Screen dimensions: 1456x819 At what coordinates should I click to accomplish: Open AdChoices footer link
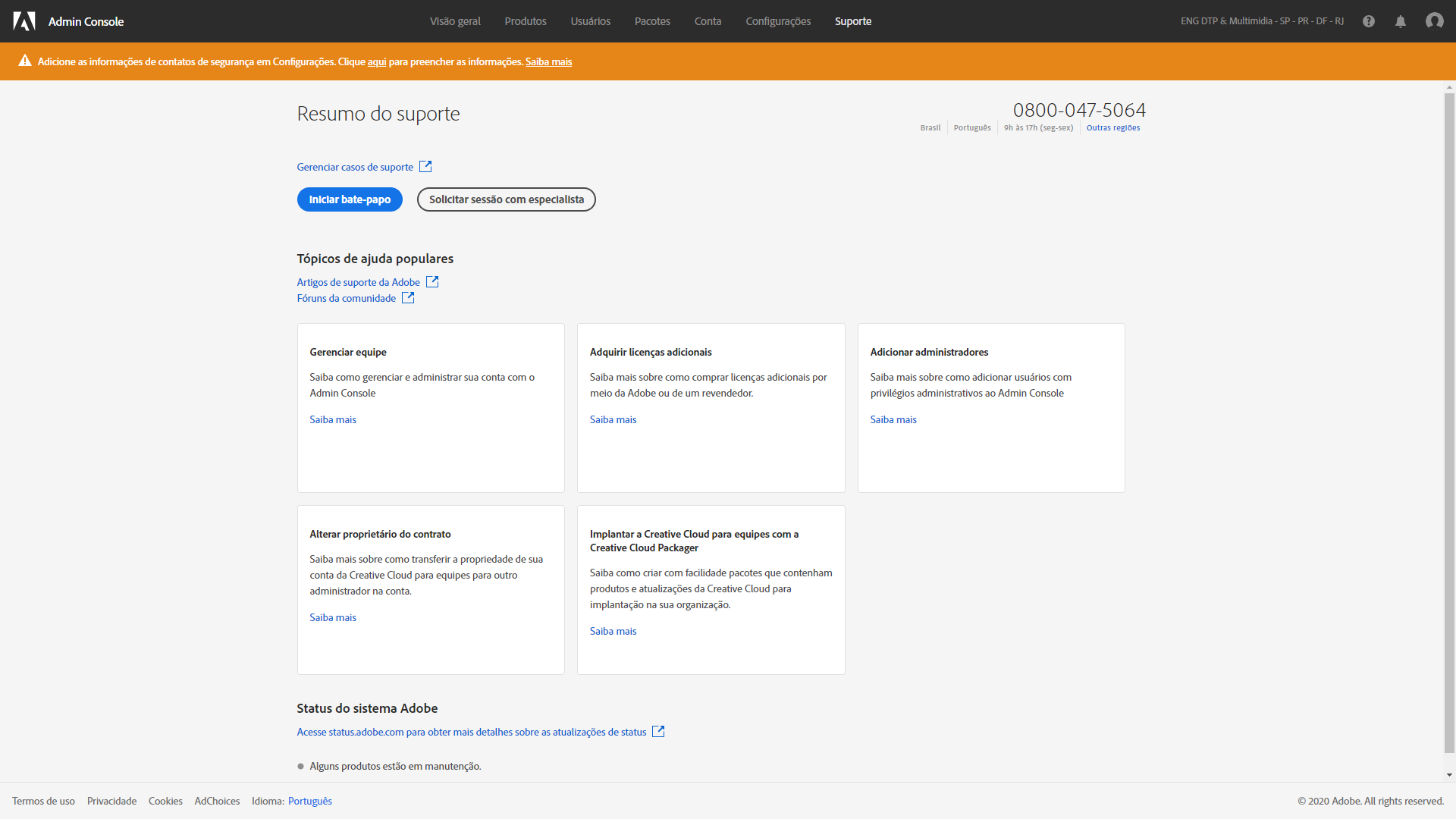pos(217,801)
